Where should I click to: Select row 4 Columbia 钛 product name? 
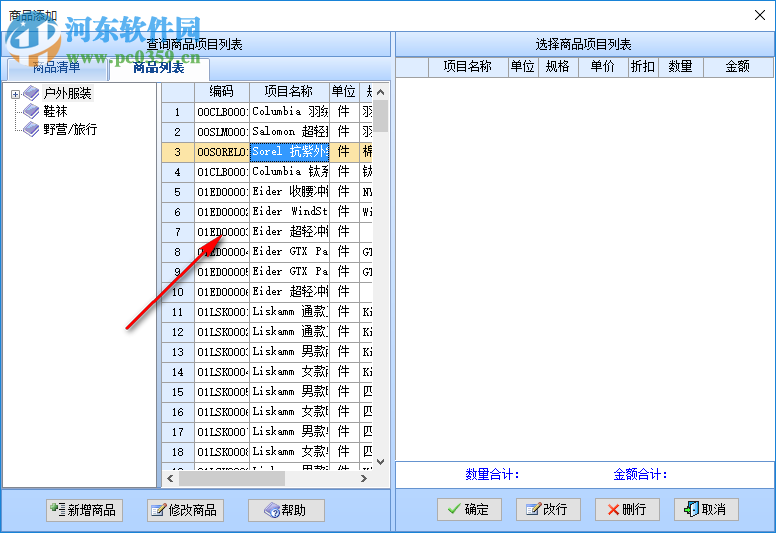(290, 172)
